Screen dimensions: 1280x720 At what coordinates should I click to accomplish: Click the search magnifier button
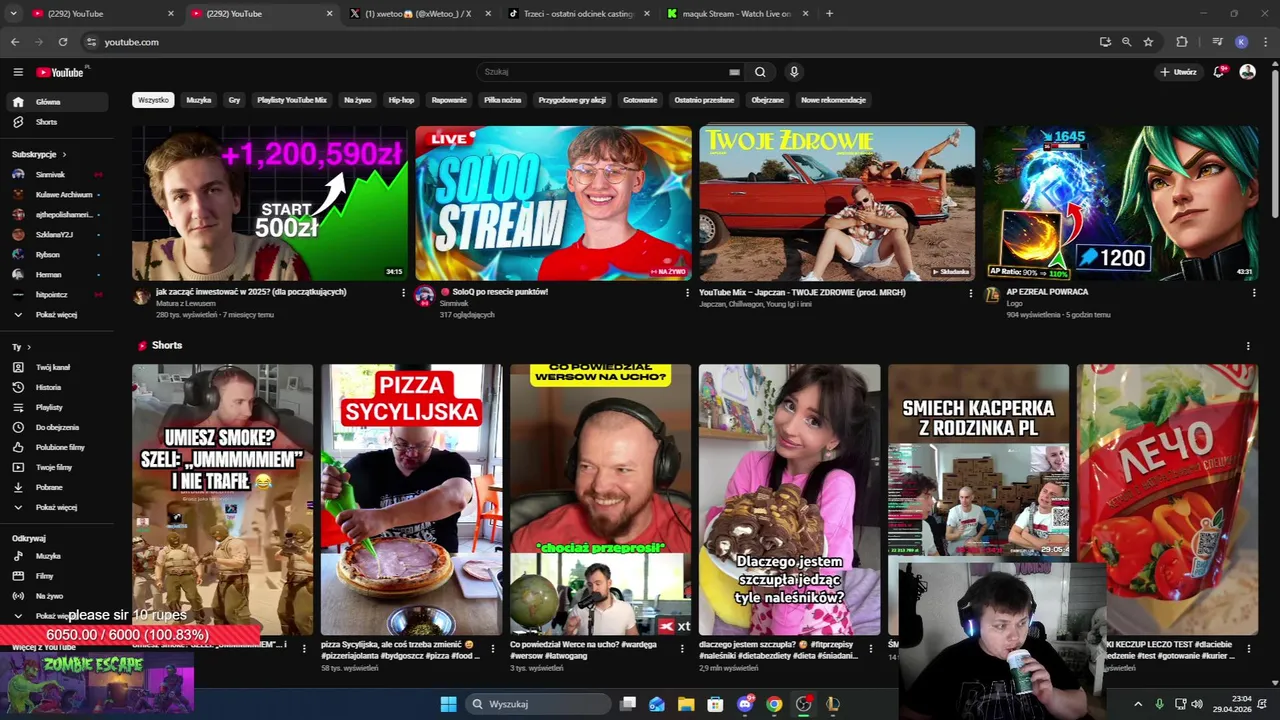(760, 72)
